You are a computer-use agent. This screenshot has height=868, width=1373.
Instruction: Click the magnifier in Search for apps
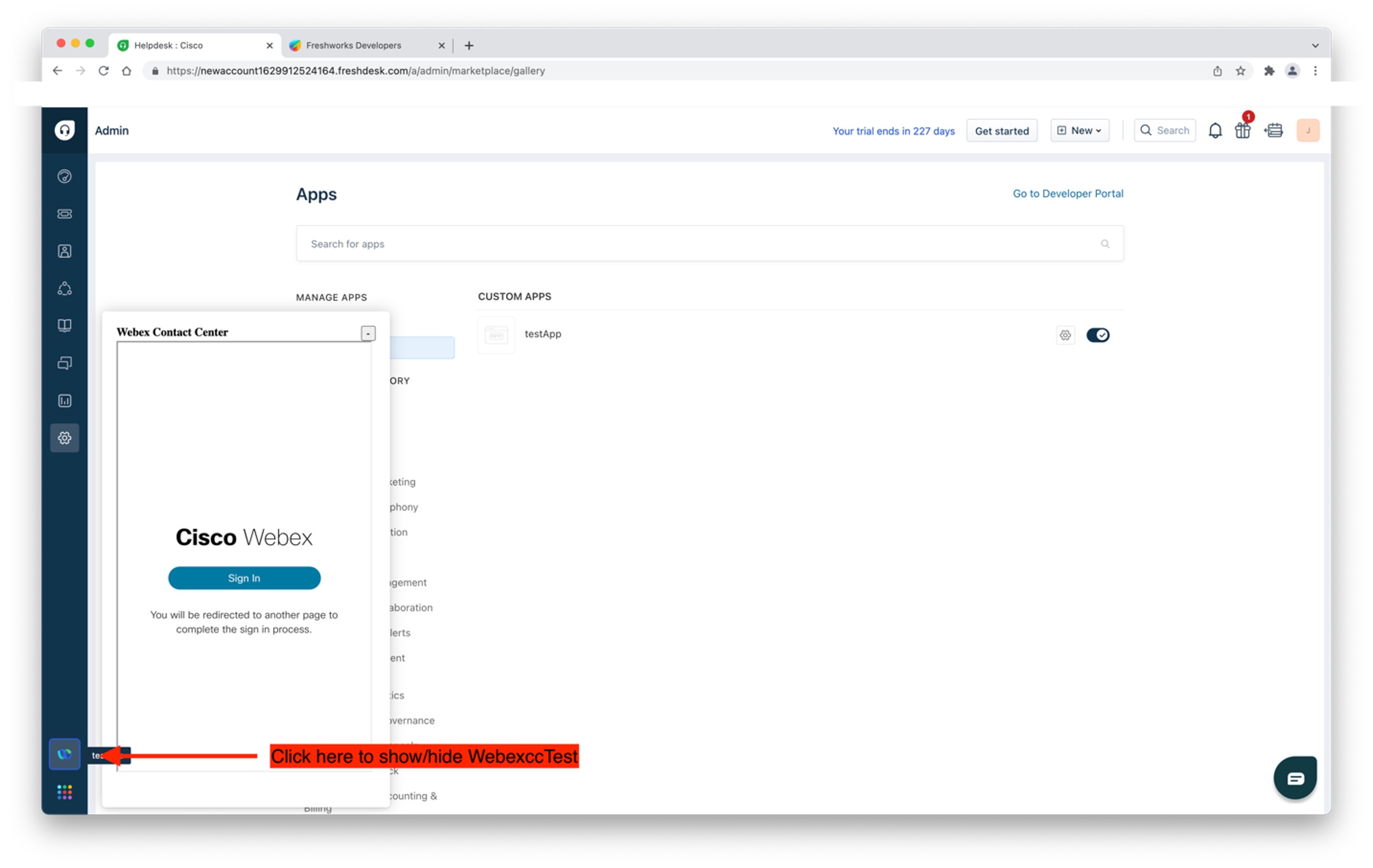pyautogui.click(x=1105, y=244)
